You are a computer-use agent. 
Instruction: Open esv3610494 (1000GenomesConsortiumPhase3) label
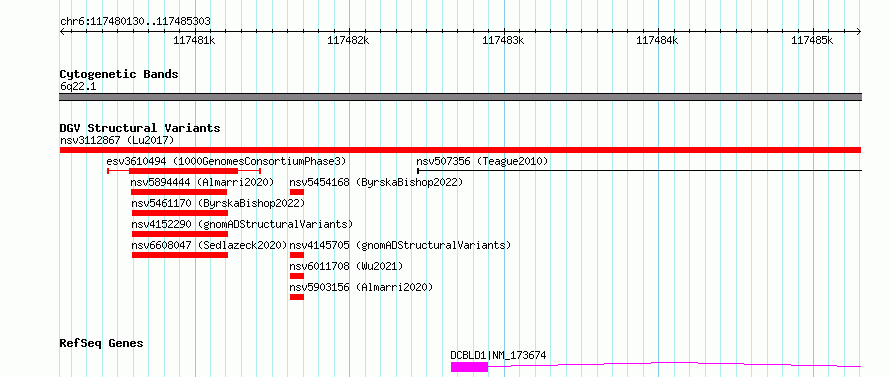coord(226,161)
